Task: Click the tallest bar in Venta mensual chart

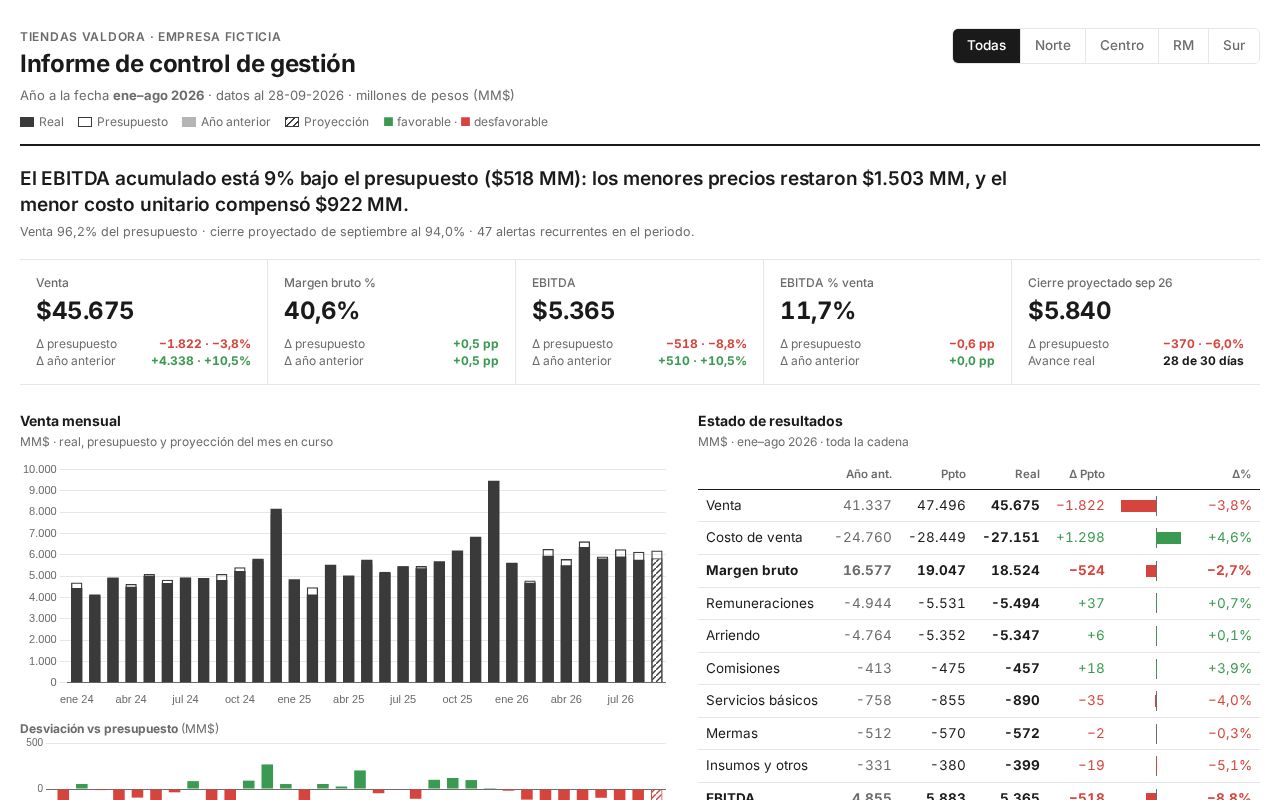Action: point(494,581)
